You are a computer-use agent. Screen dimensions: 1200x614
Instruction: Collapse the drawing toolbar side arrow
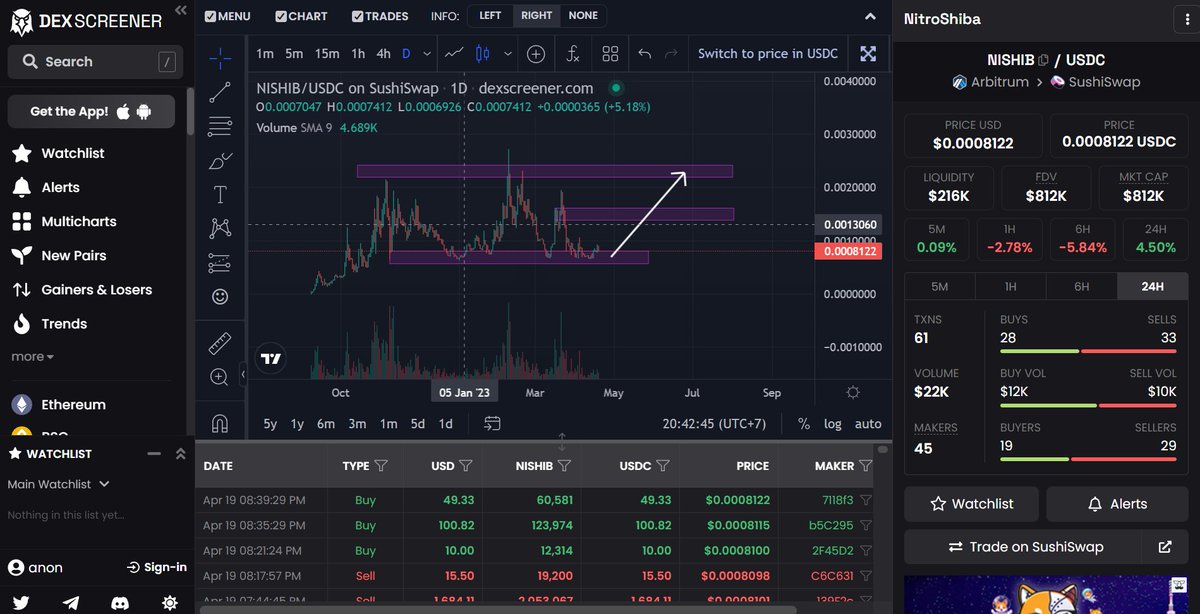coord(244,375)
